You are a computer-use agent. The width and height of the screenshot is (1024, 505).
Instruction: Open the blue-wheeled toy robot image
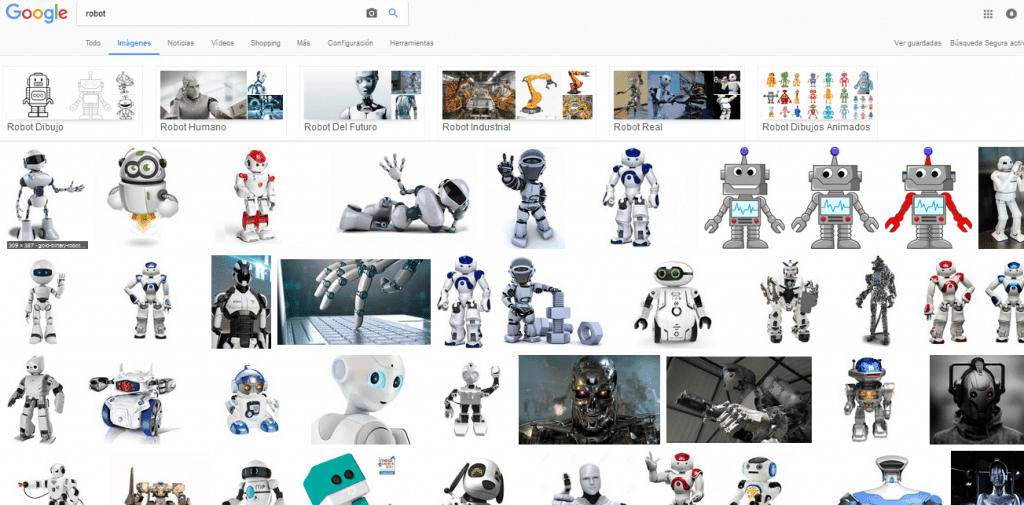[x=134, y=402]
